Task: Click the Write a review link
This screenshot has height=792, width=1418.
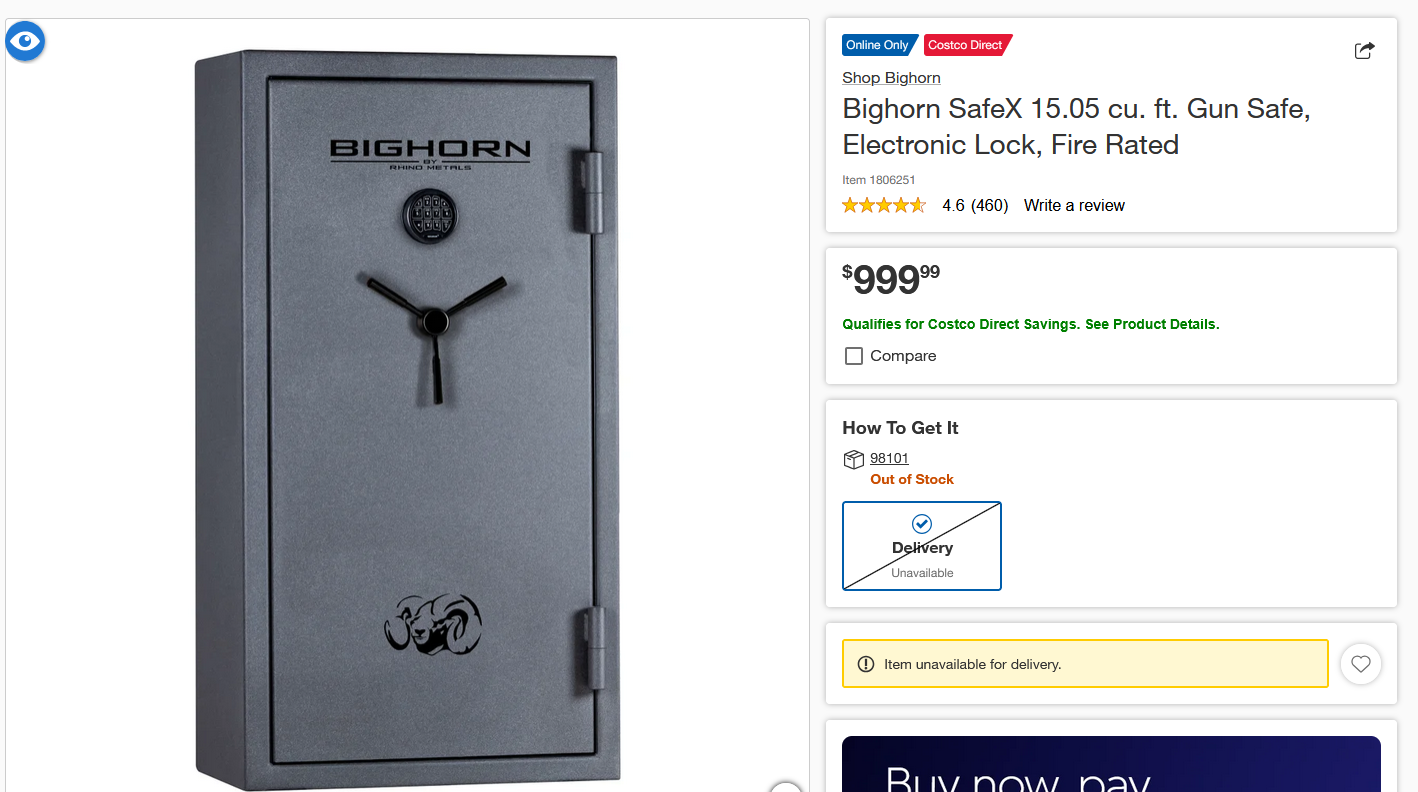Action: click(1074, 205)
